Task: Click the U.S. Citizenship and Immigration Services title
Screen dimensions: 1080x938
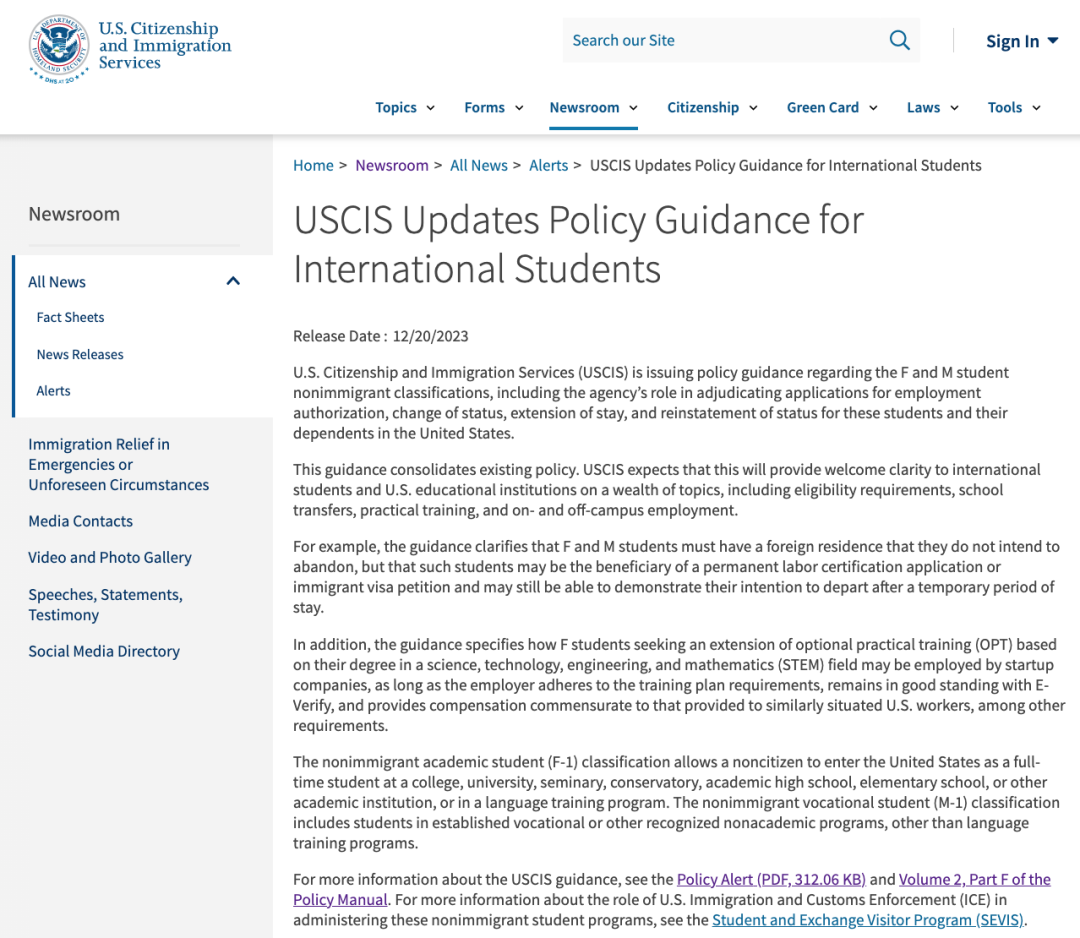Action: click(165, 45)
